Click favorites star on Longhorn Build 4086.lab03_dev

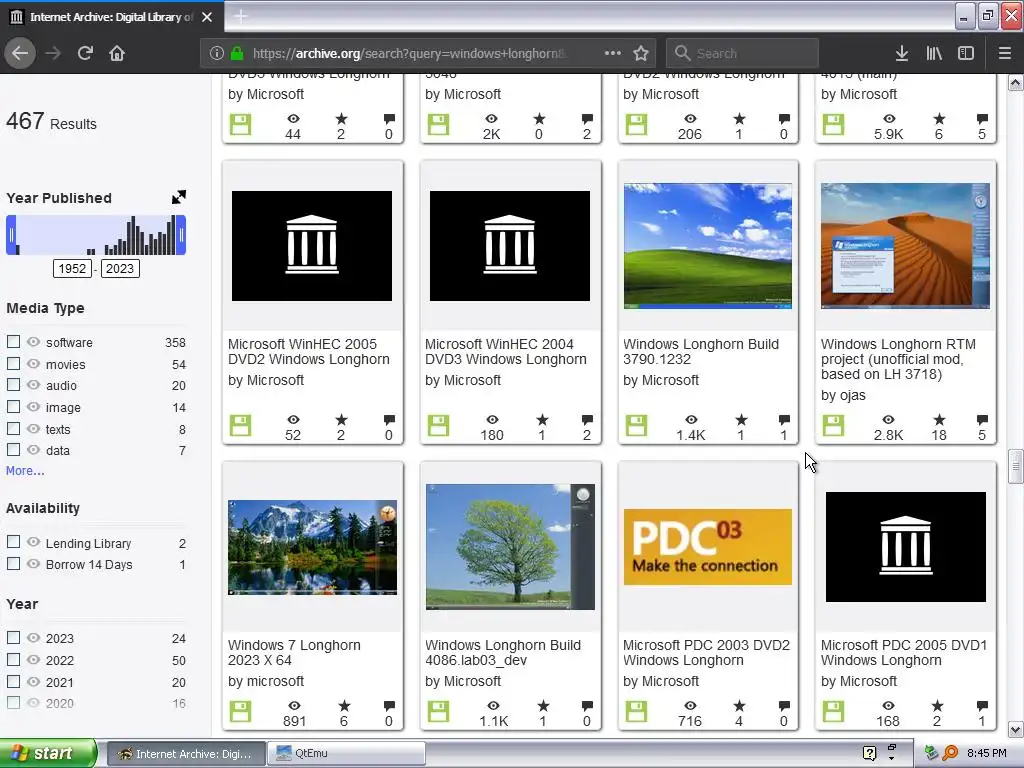pos(543,705)
